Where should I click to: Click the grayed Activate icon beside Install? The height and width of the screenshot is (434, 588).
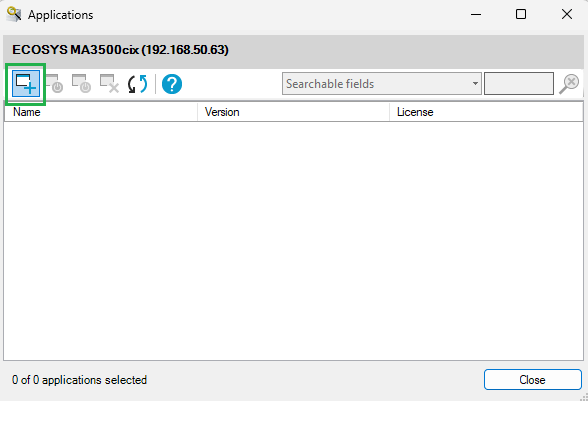tap(54, 84)
